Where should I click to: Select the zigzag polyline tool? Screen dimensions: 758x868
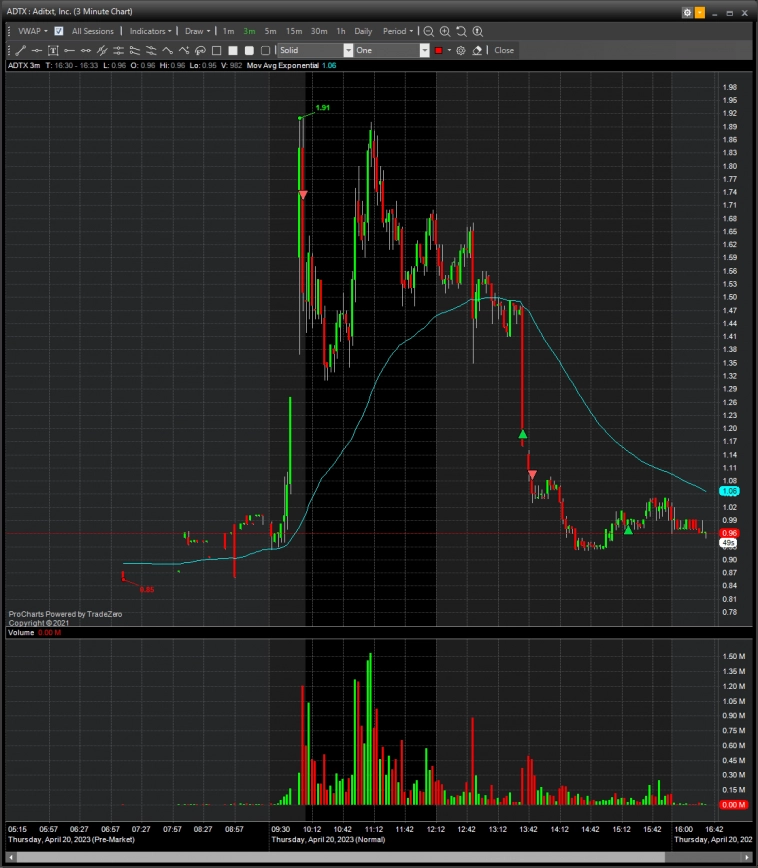point(167,50)
